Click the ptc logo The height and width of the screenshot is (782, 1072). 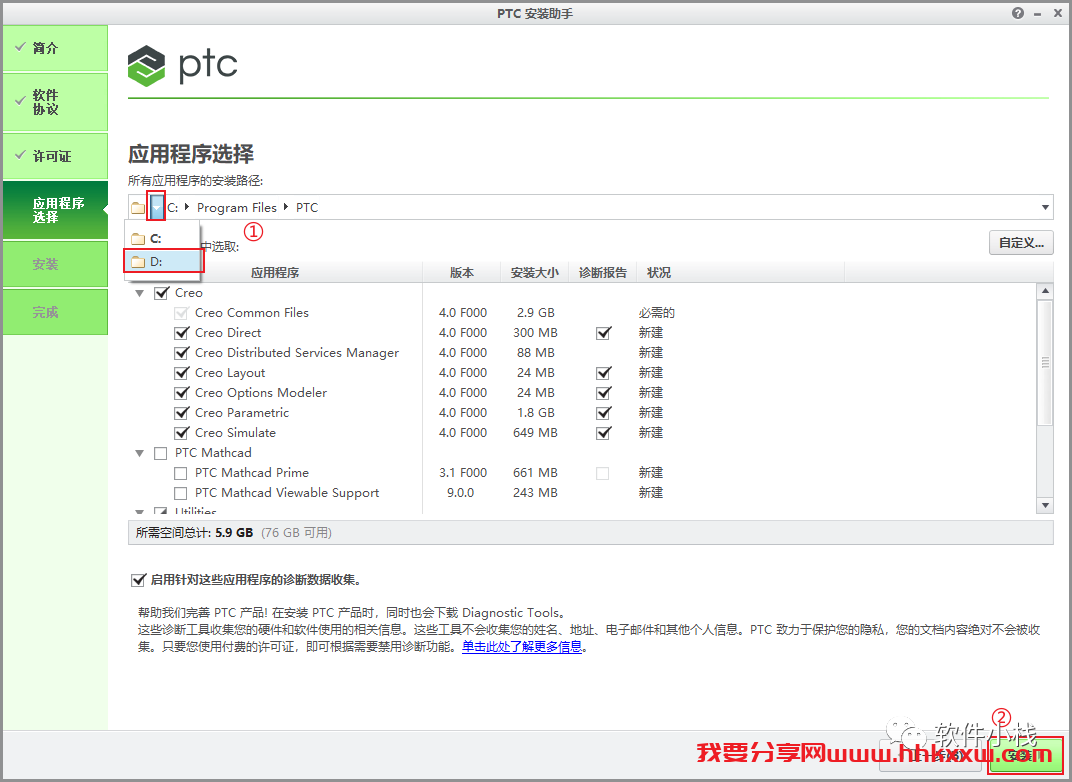[x=183, y=66]
